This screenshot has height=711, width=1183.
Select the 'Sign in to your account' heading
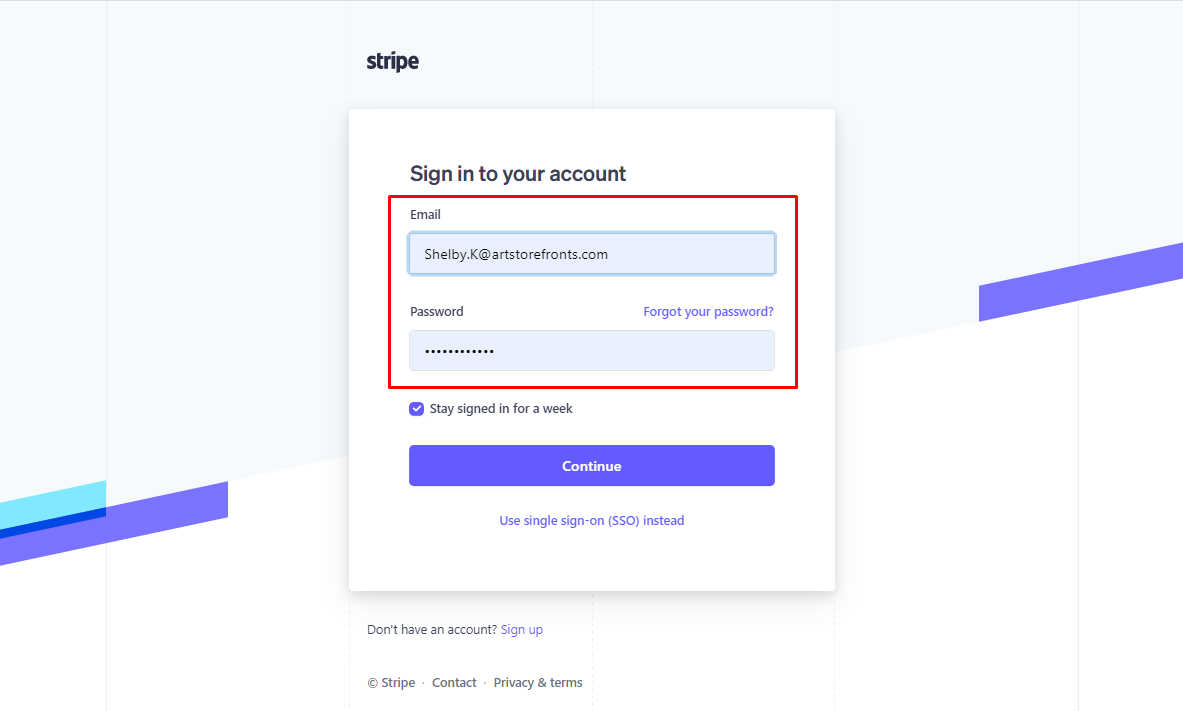click(517, 173)
